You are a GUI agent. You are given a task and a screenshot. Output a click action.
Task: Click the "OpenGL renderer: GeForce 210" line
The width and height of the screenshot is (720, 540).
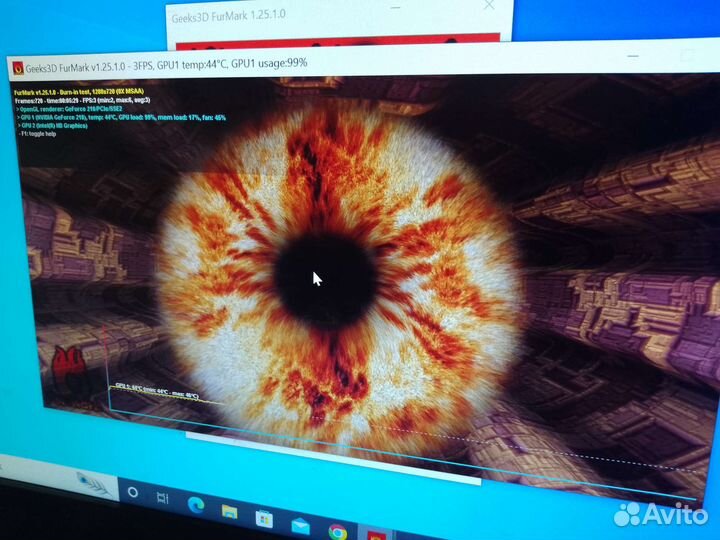click(70, 109)
